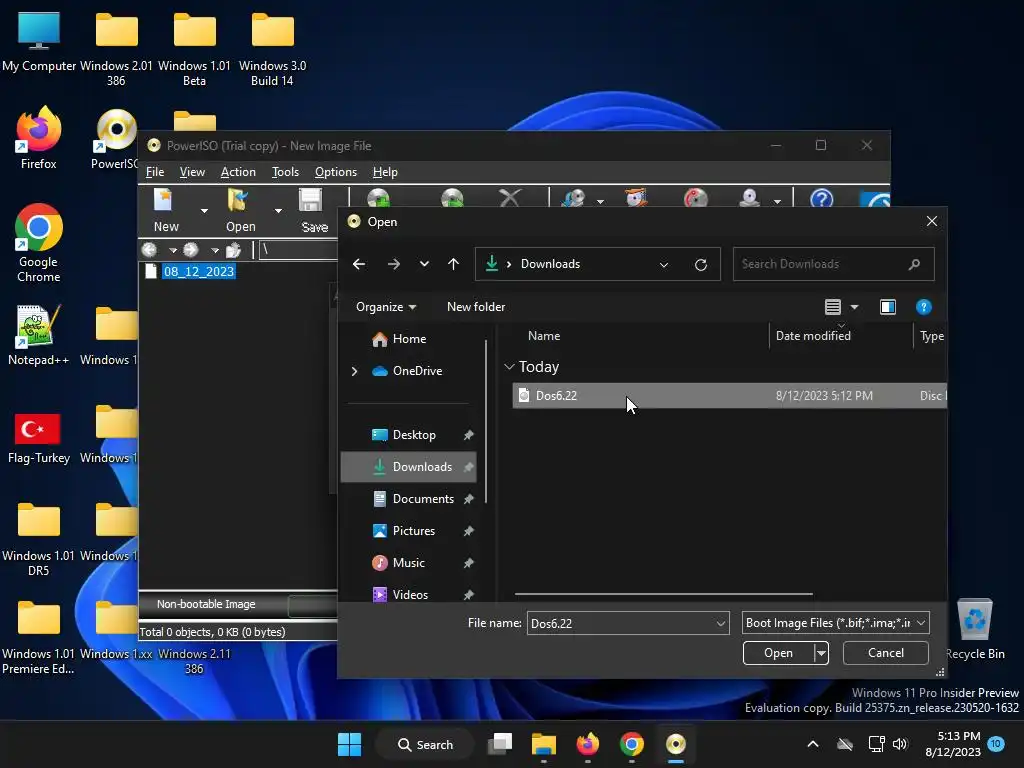Select the Dos6.22 file row
The image size is (1024, 768).
[729, 396]
